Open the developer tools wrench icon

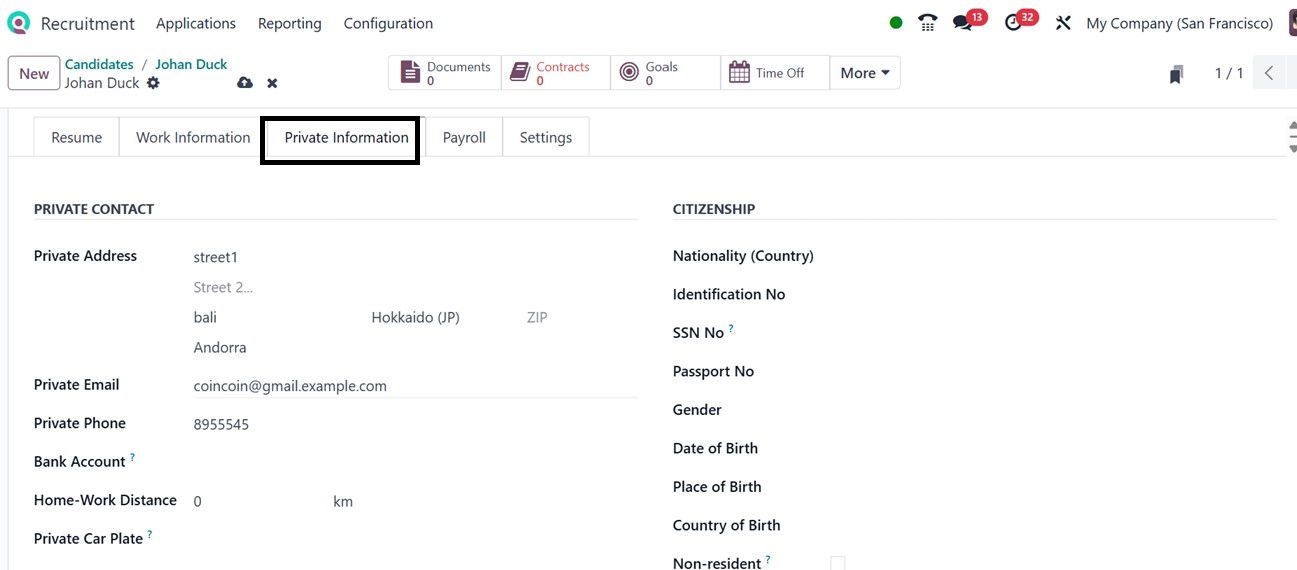[x=1063, y=23]
